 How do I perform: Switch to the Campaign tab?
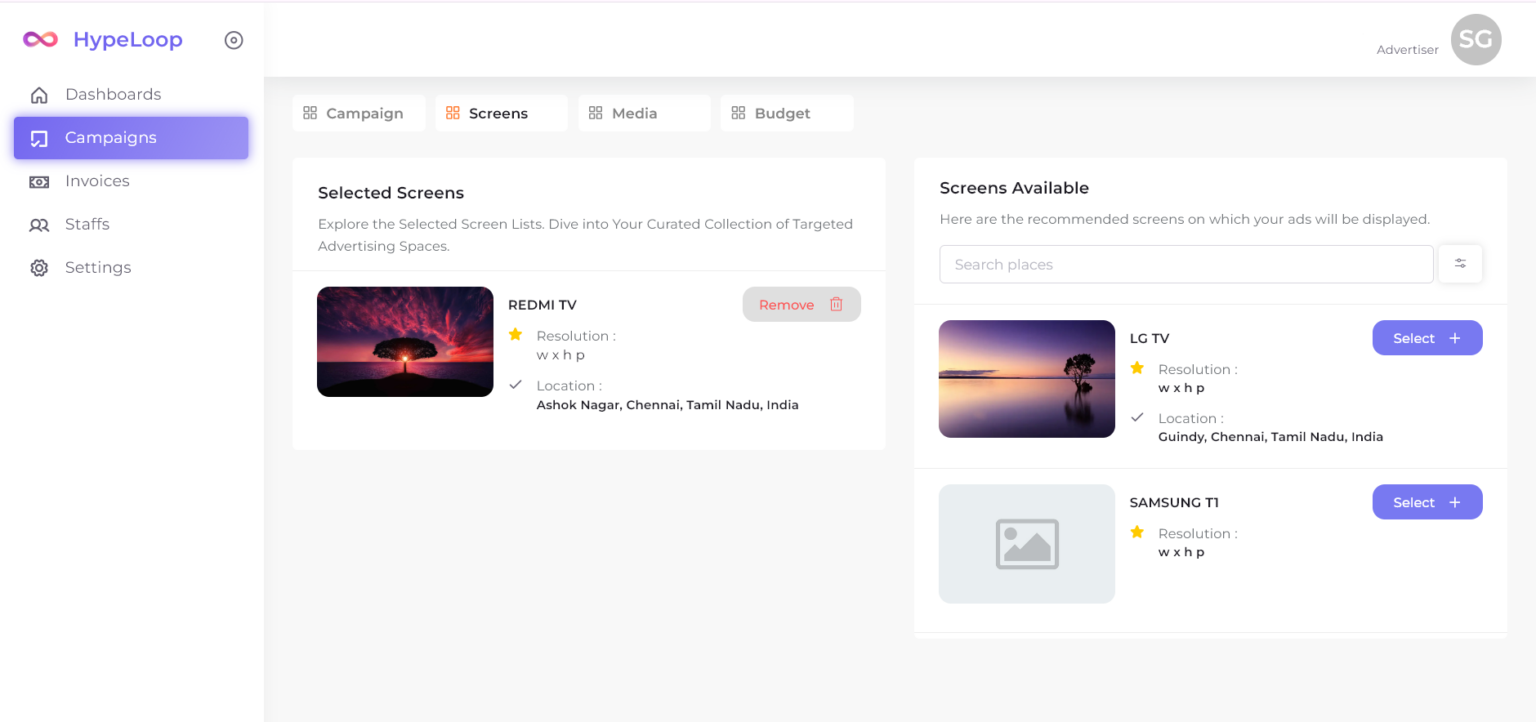(358, 113)
